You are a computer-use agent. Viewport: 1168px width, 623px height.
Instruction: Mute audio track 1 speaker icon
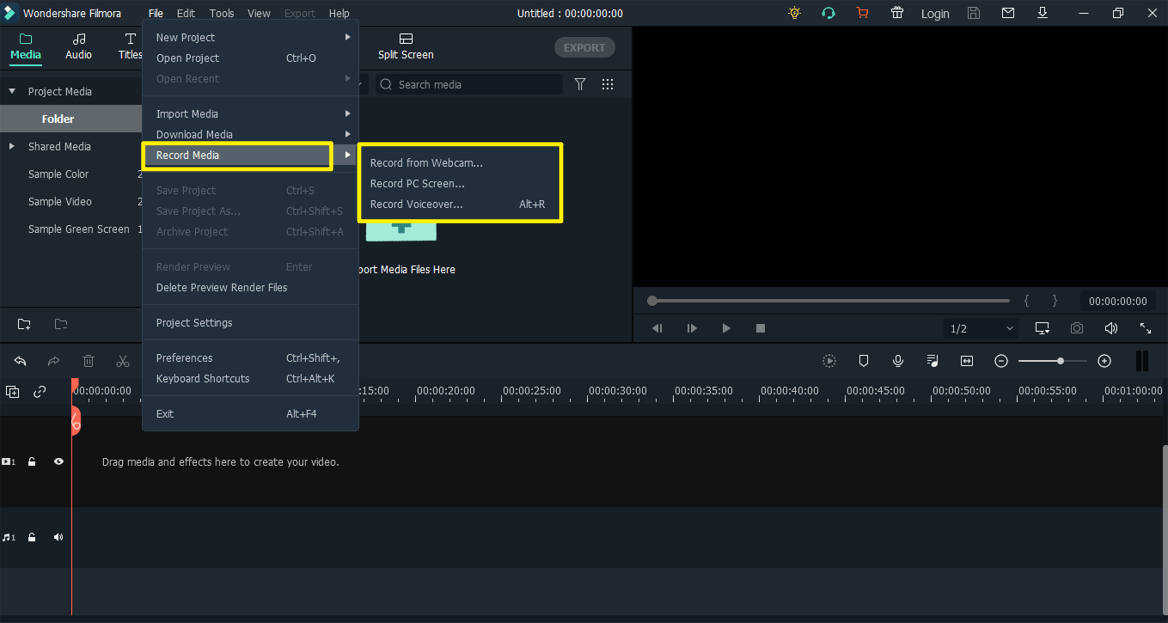click(59, 537)
